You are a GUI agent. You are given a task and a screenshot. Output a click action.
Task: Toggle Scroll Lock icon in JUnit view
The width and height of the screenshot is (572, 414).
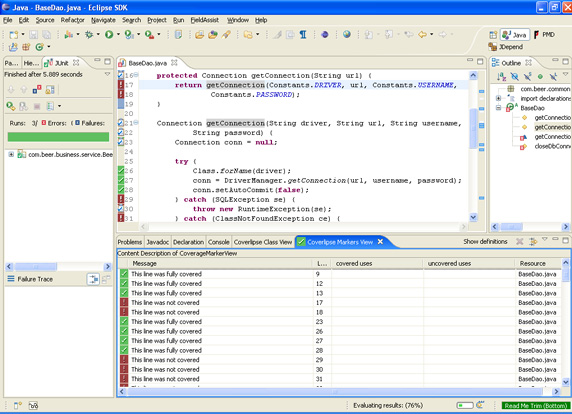click(x=50, y=89)
